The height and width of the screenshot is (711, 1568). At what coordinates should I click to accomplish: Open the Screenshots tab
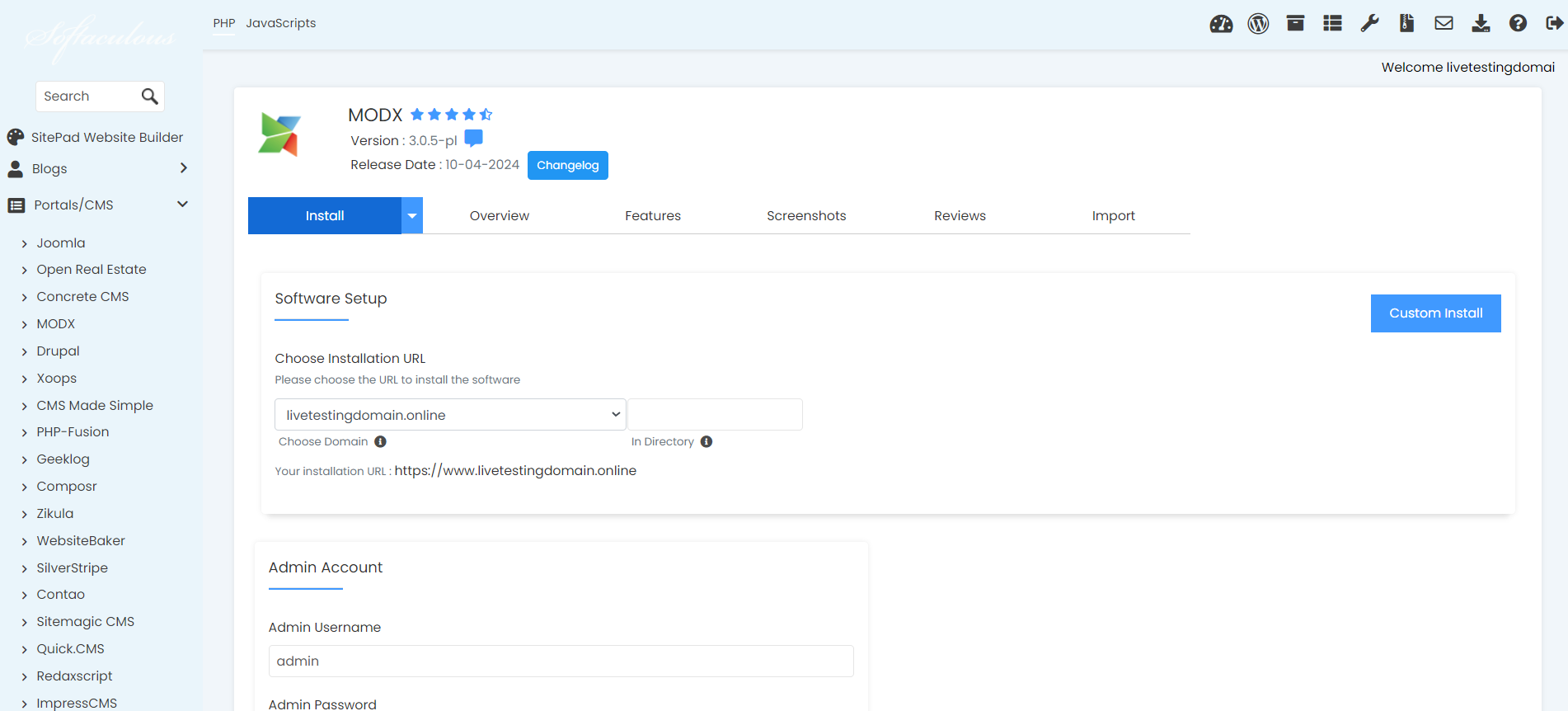(x=806, y=216)
